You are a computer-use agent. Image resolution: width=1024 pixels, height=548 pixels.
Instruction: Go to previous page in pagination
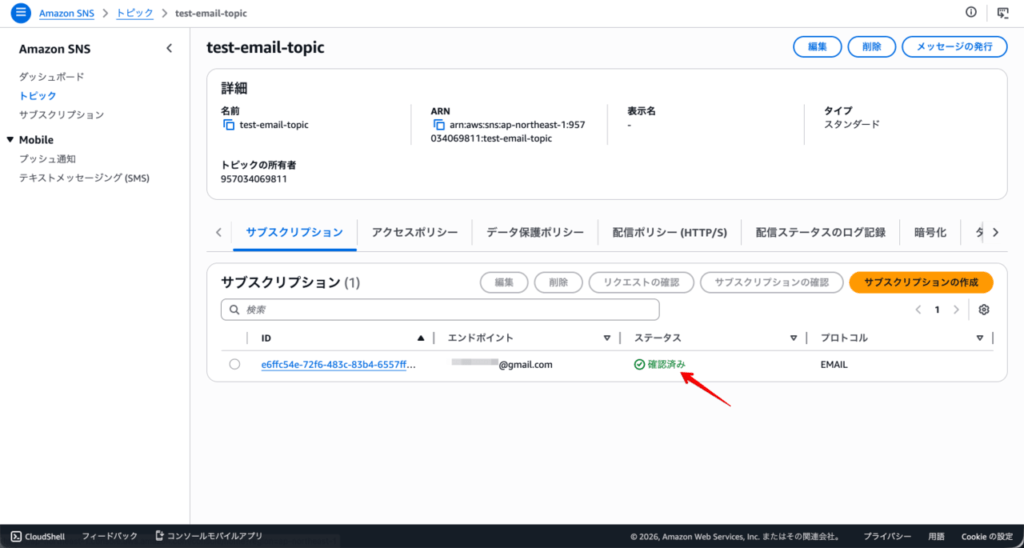coord(918,310)
